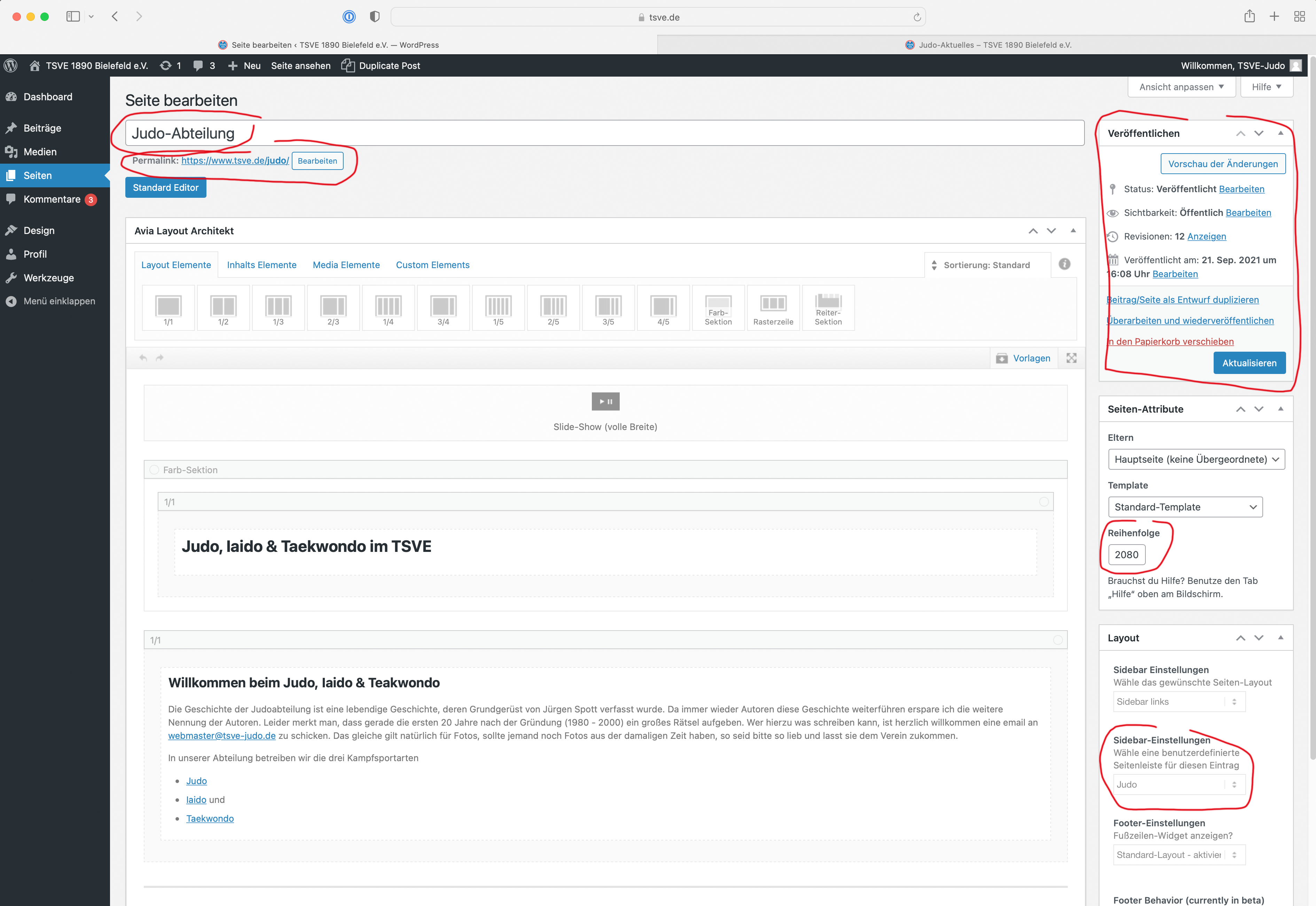Show revisions via Anzeigen link

[x=1206, y=236]
